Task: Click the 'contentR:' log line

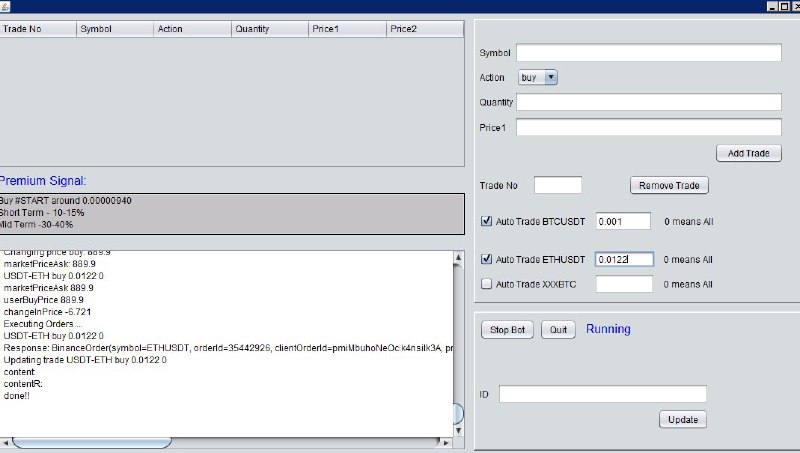Action: tap(23, 384)
